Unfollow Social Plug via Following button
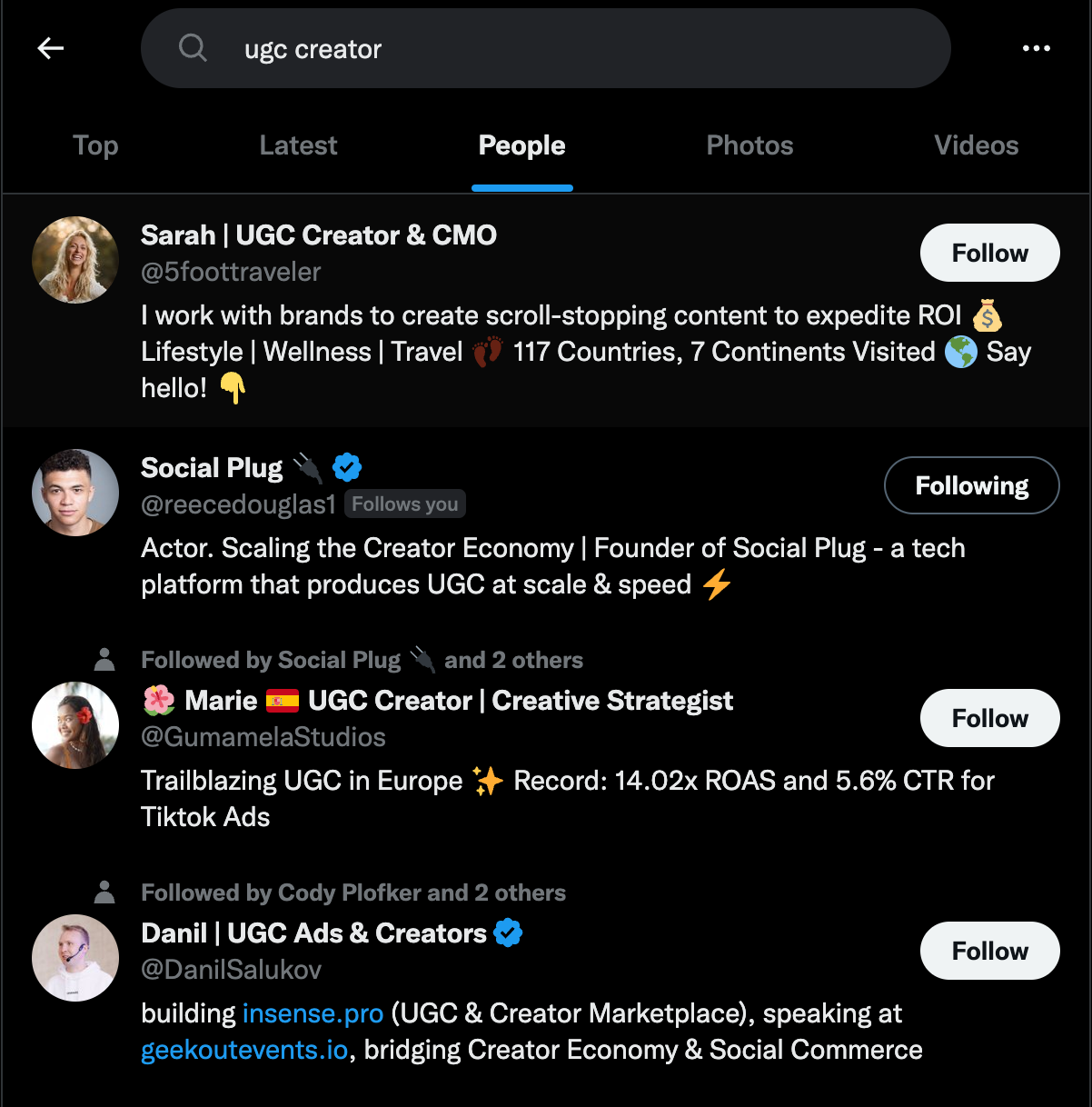 point(971,485)
